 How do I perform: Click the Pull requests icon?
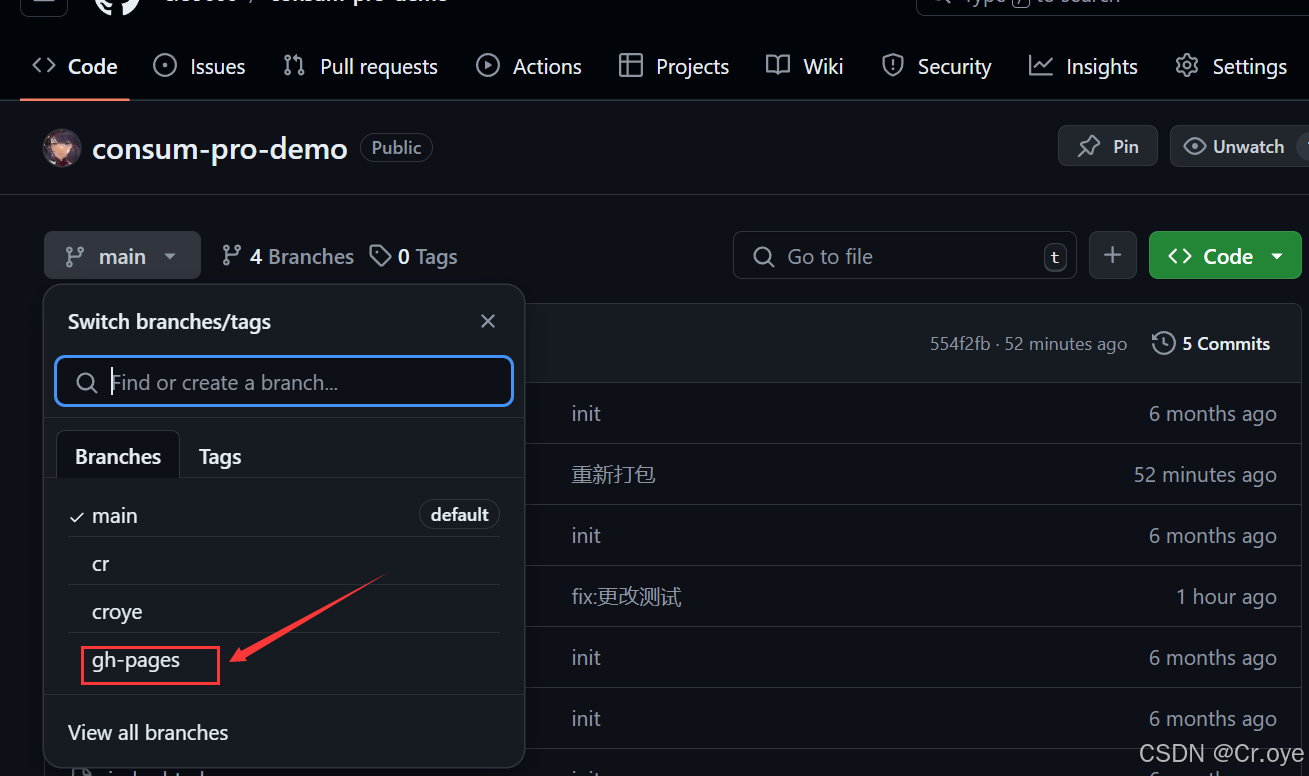click(294, 66)
